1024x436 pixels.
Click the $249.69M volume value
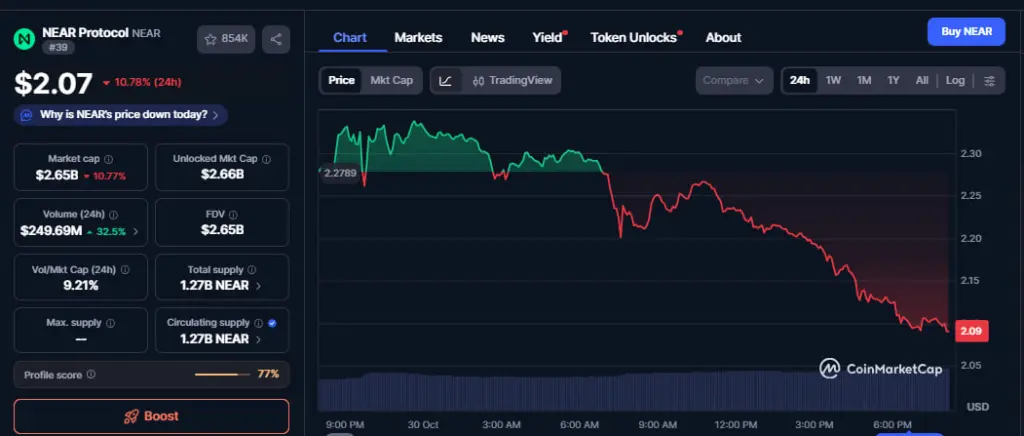coord(51,231)
